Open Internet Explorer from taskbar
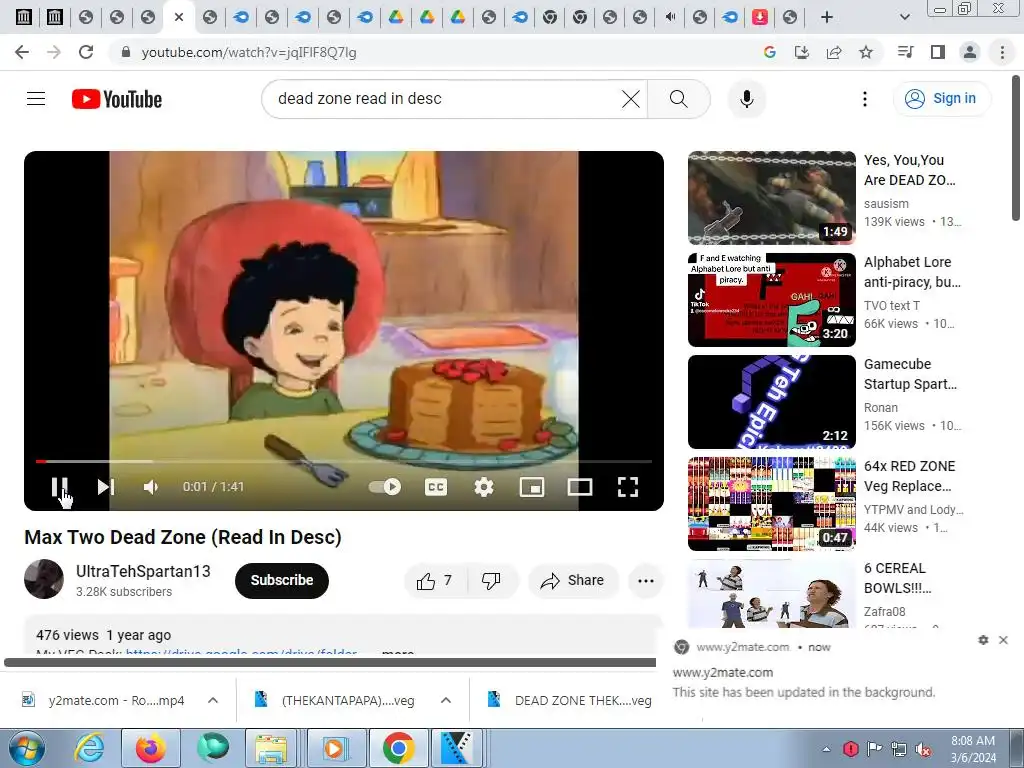Image resolution: width=1024 pixels, height=768 pixels. tap(89, 748)
